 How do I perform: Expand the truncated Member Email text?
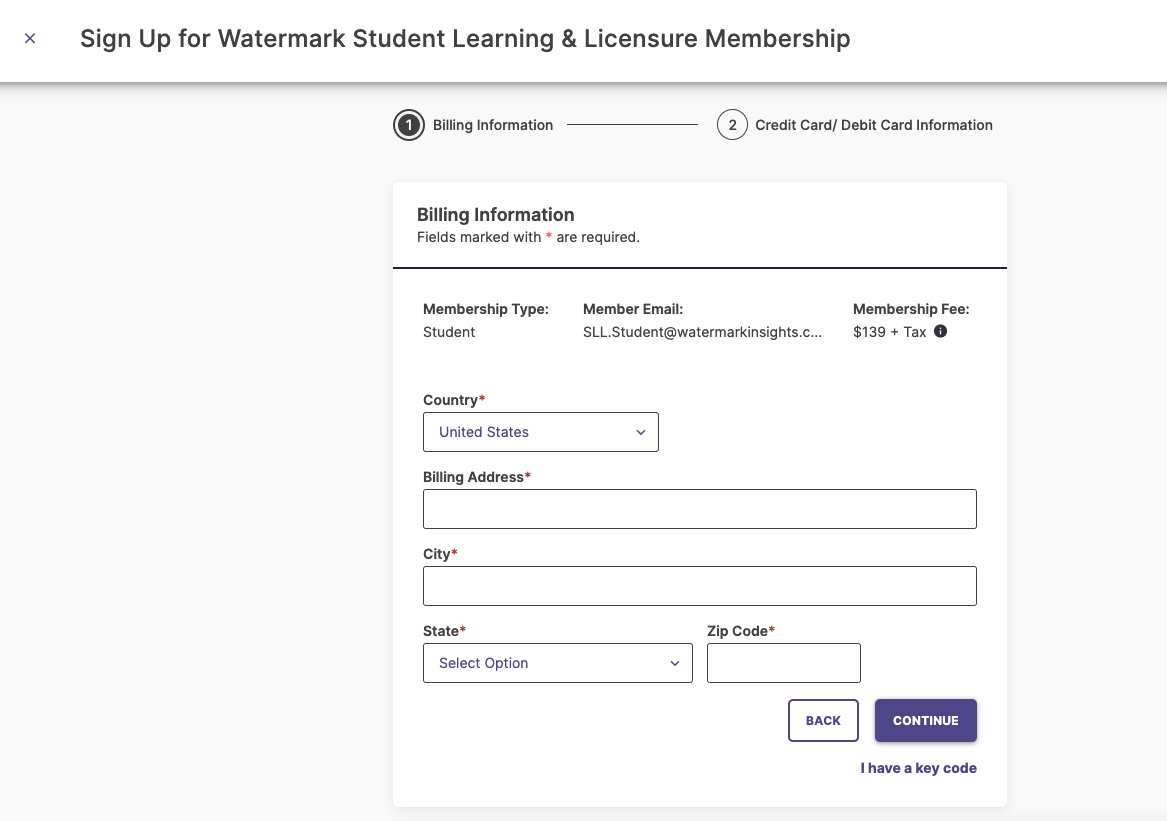(702, 331)
